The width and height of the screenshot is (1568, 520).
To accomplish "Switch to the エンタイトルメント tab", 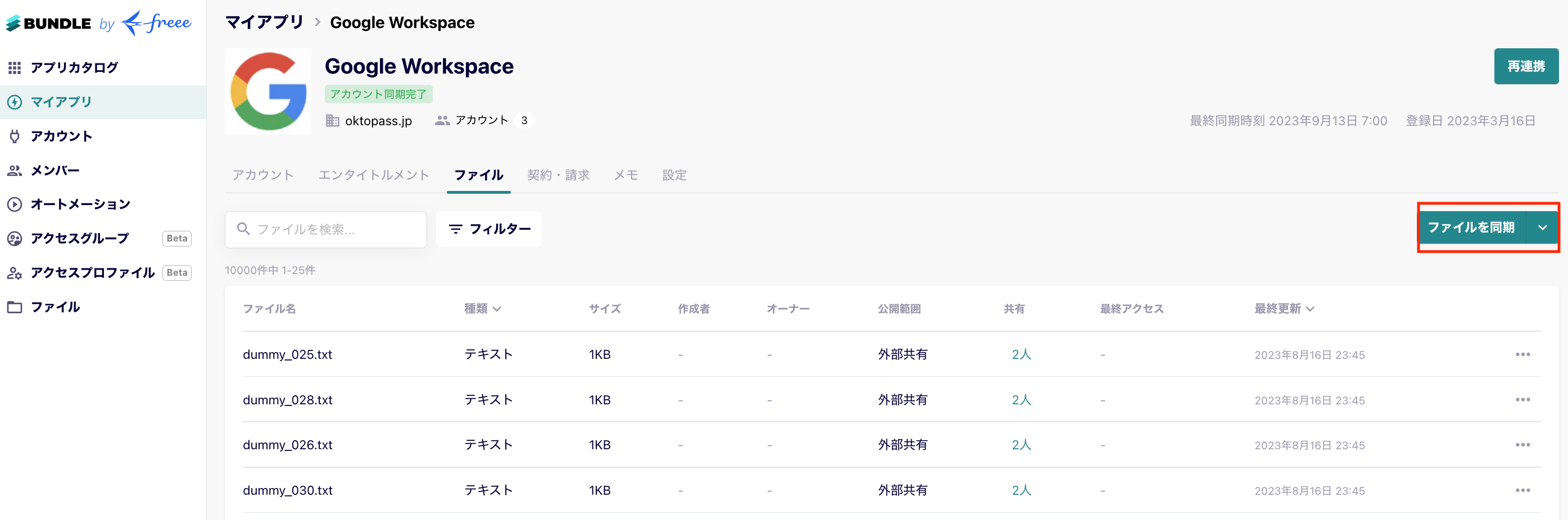I will tap(374, 175).
